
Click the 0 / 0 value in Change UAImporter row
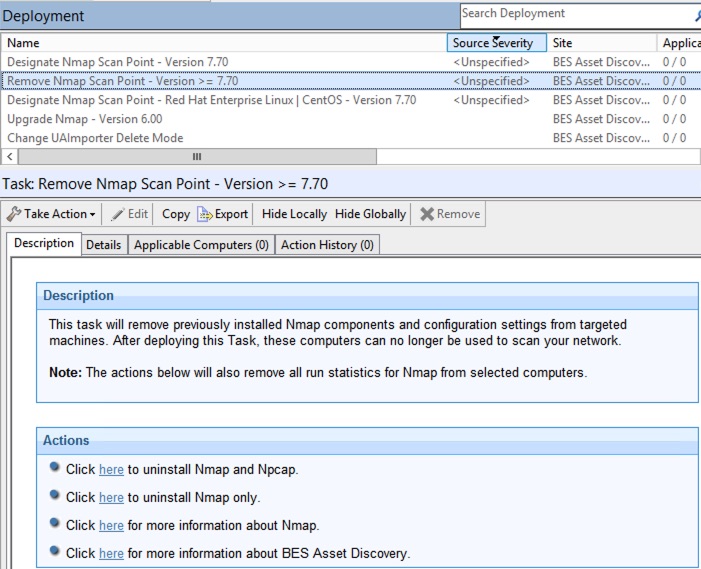click(674, 138)
